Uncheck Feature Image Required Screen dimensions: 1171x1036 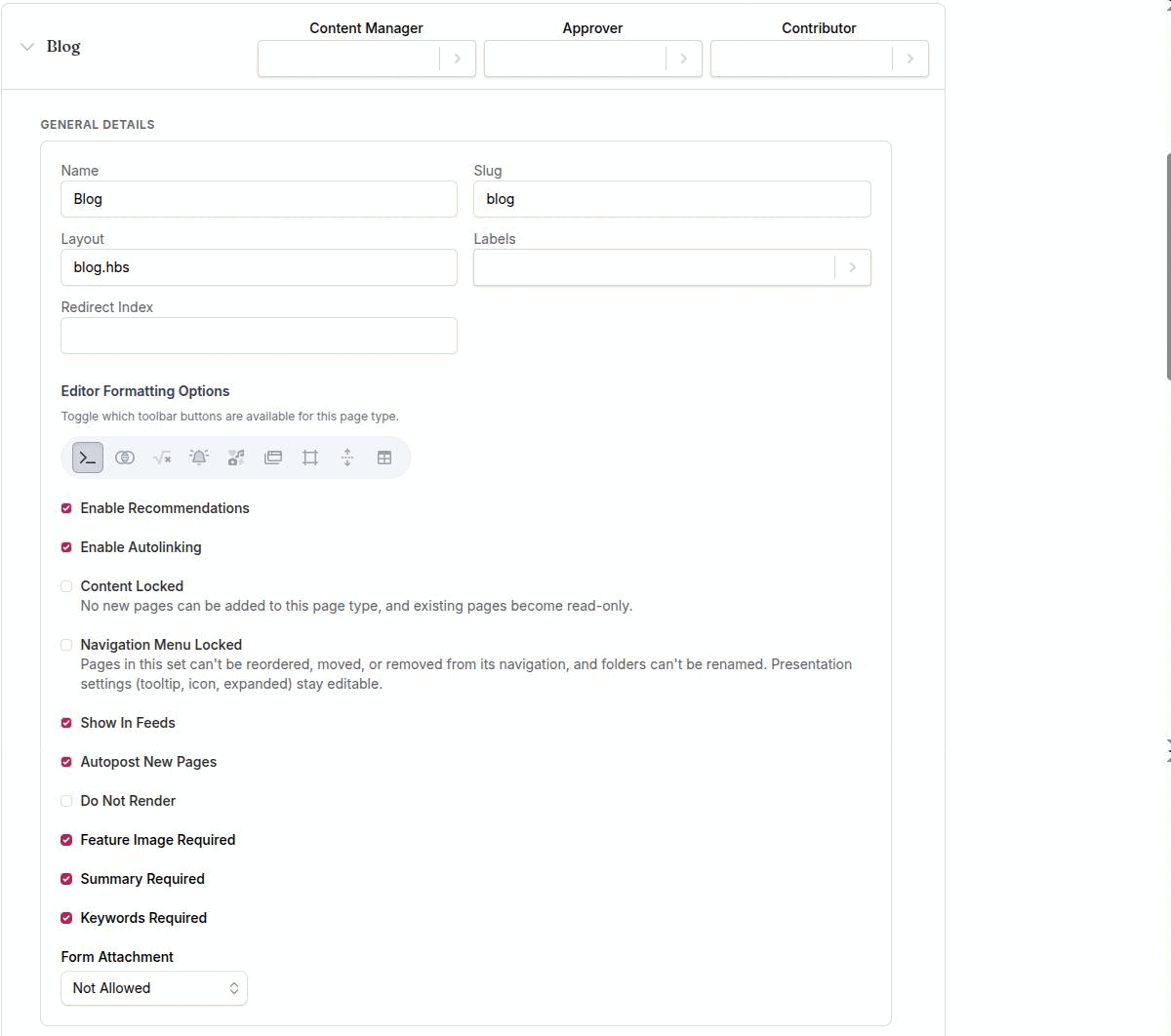tap(66, 840)
